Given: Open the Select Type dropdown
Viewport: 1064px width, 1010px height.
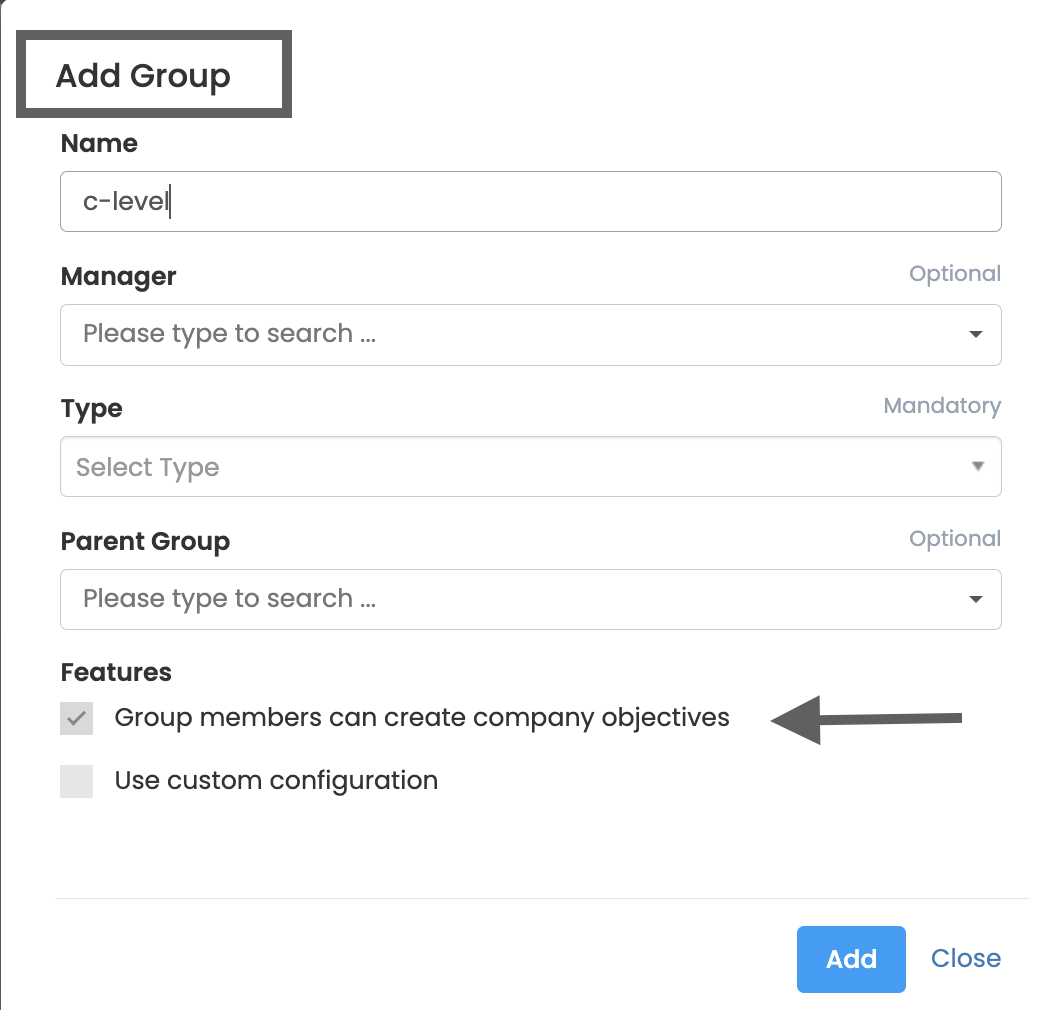Looking at the screenshot, I should [x=510, y=467].
